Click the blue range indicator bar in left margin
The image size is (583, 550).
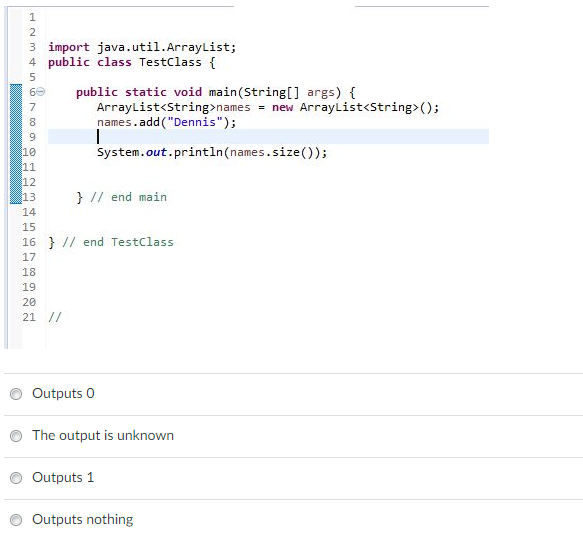pyautogui.click(x=16, y=144)
